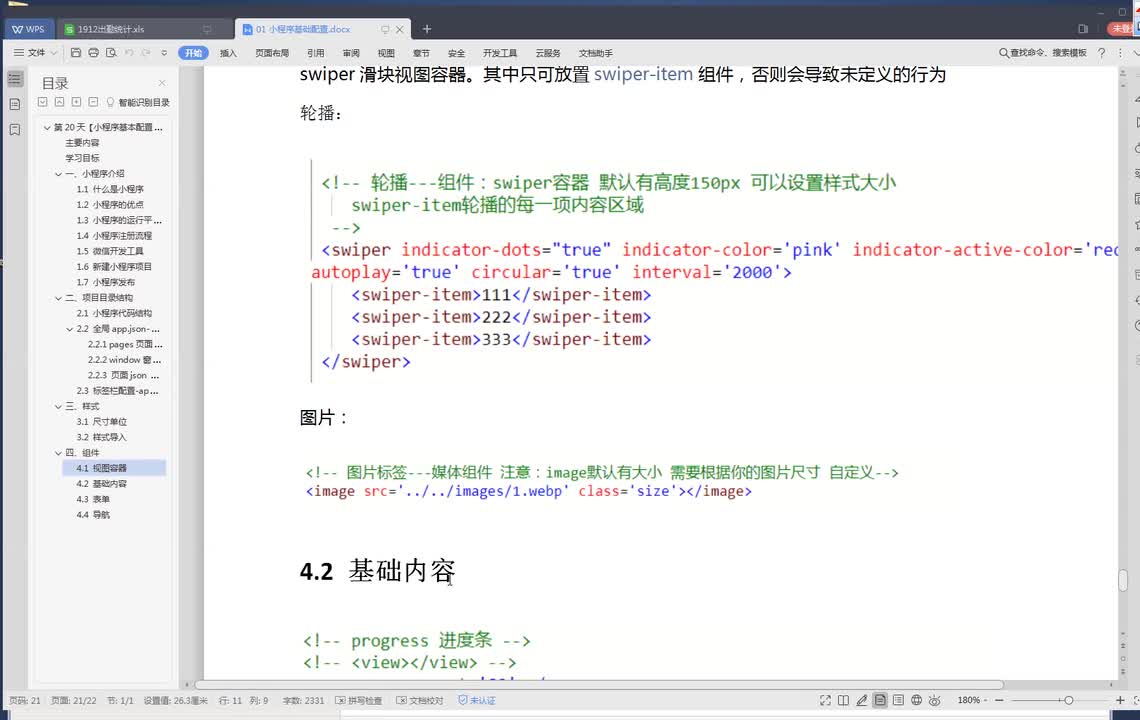Open the 180% zoom level dropdown
Screen dimensions: 1140x720
(972, 700)
